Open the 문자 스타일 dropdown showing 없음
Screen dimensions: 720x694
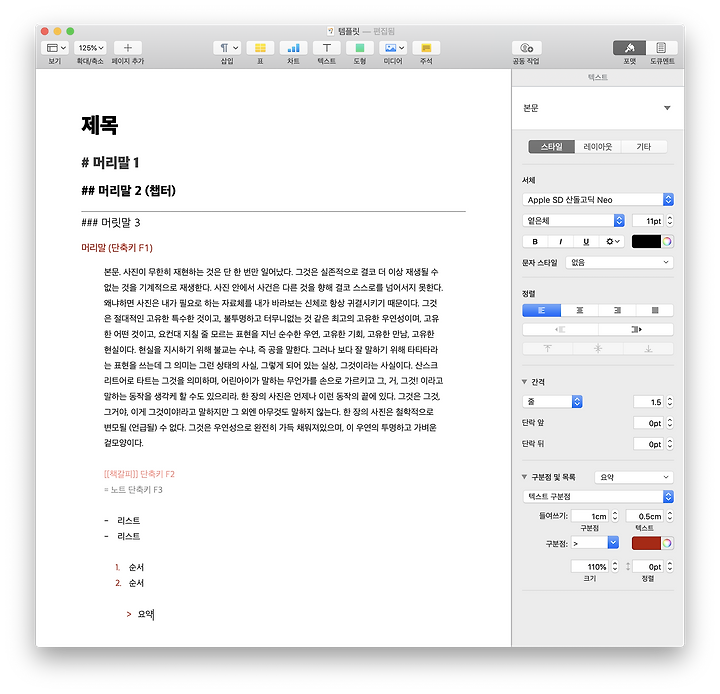[x=619, y=262]
